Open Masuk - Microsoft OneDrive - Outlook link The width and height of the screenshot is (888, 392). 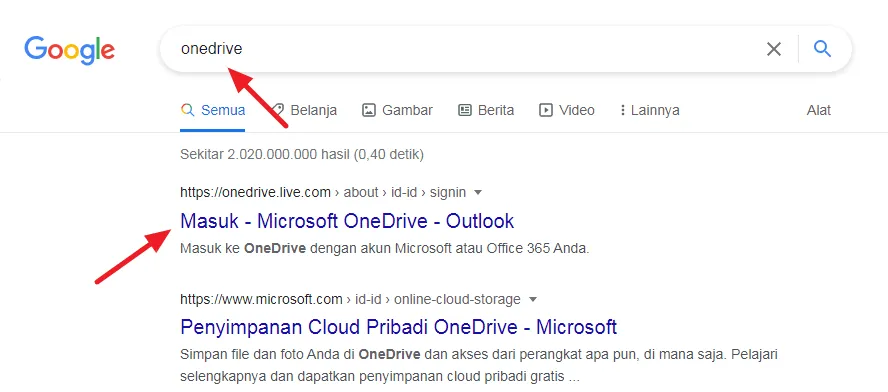[347, 221]
